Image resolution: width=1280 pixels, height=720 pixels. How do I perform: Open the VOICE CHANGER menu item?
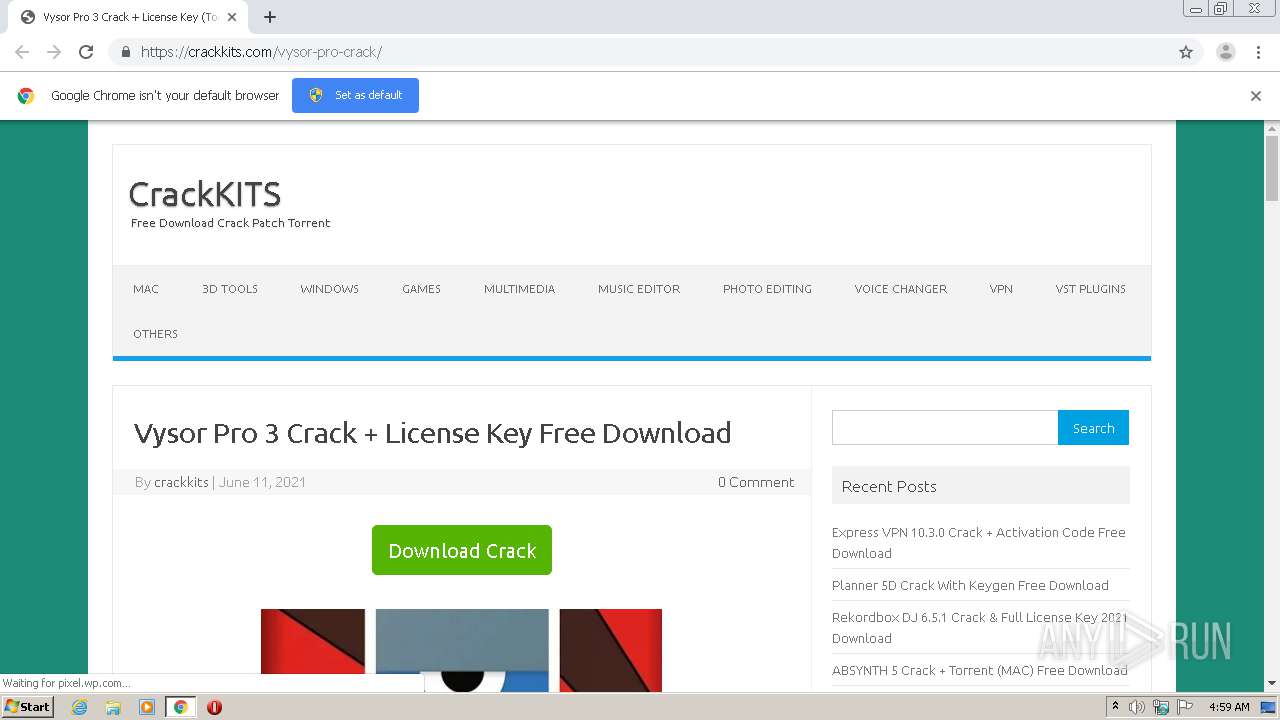900,289
